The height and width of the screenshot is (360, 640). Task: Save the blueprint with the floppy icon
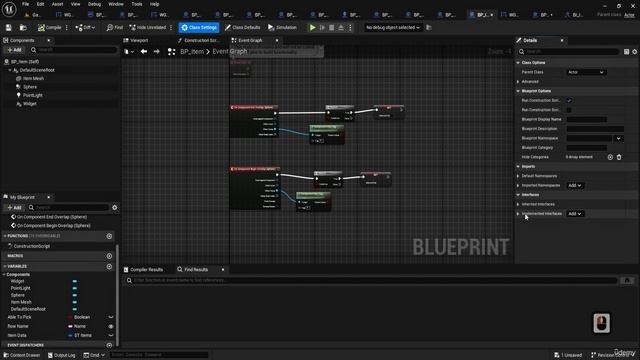click(9, 27)
